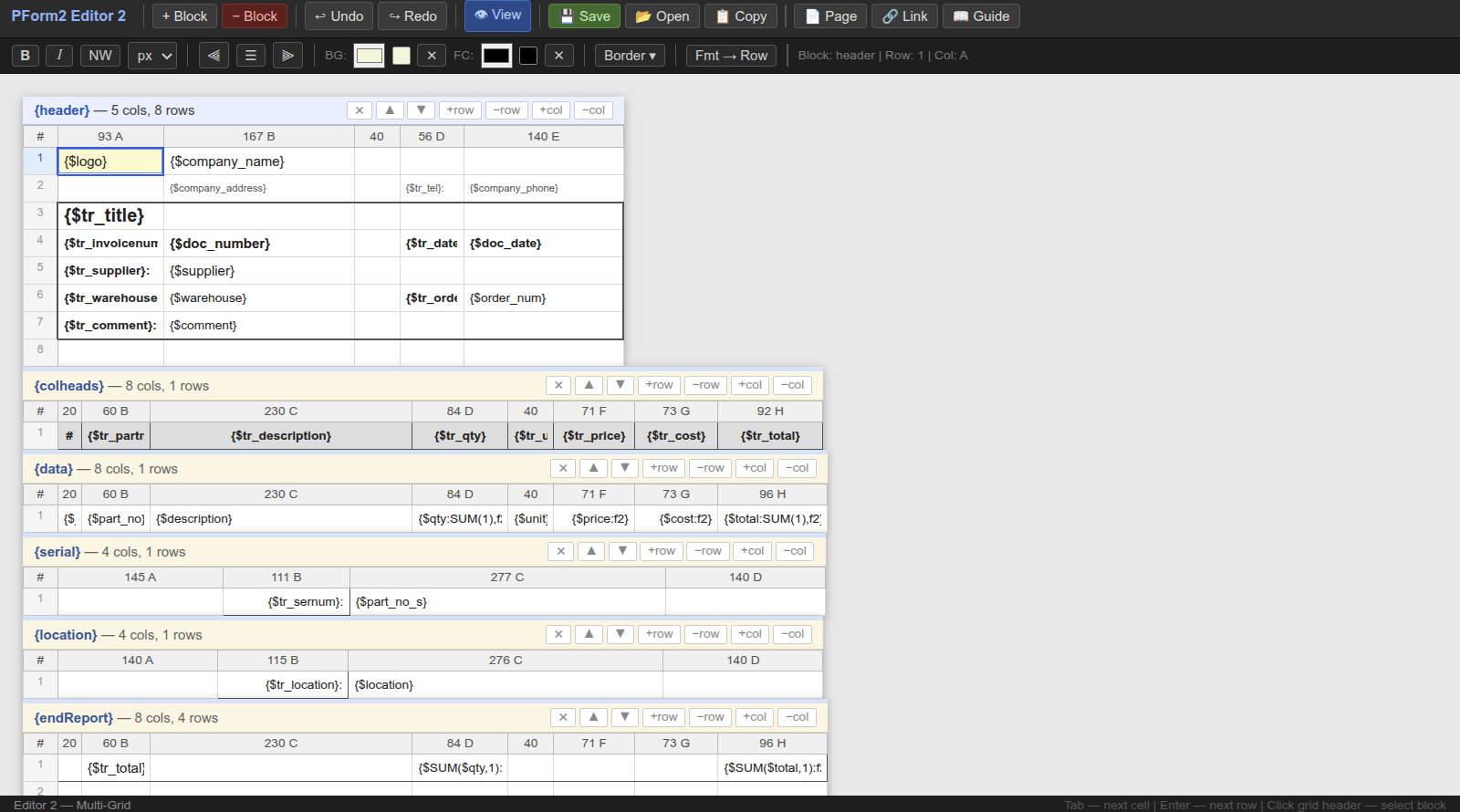
Task: Open the BG color picker swatch
Action: tap(370, 56)
